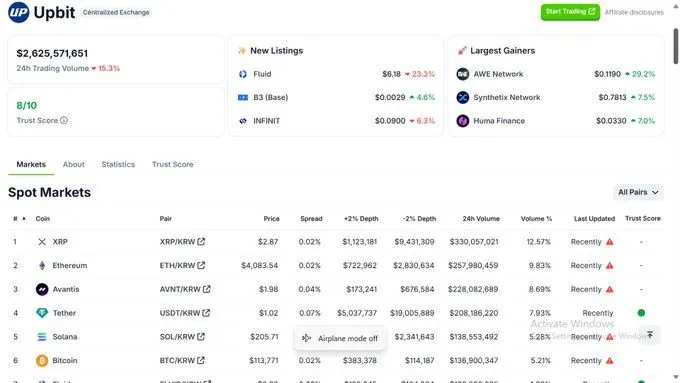Click the page vertical scrollbar thumb
The height and width of the screenshot is (383, 680).
676,46
